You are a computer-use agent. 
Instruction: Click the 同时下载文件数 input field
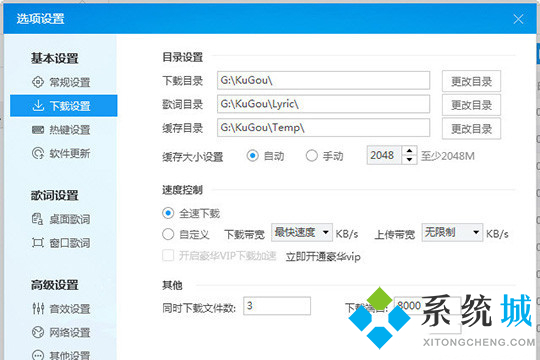coord(277,306)
